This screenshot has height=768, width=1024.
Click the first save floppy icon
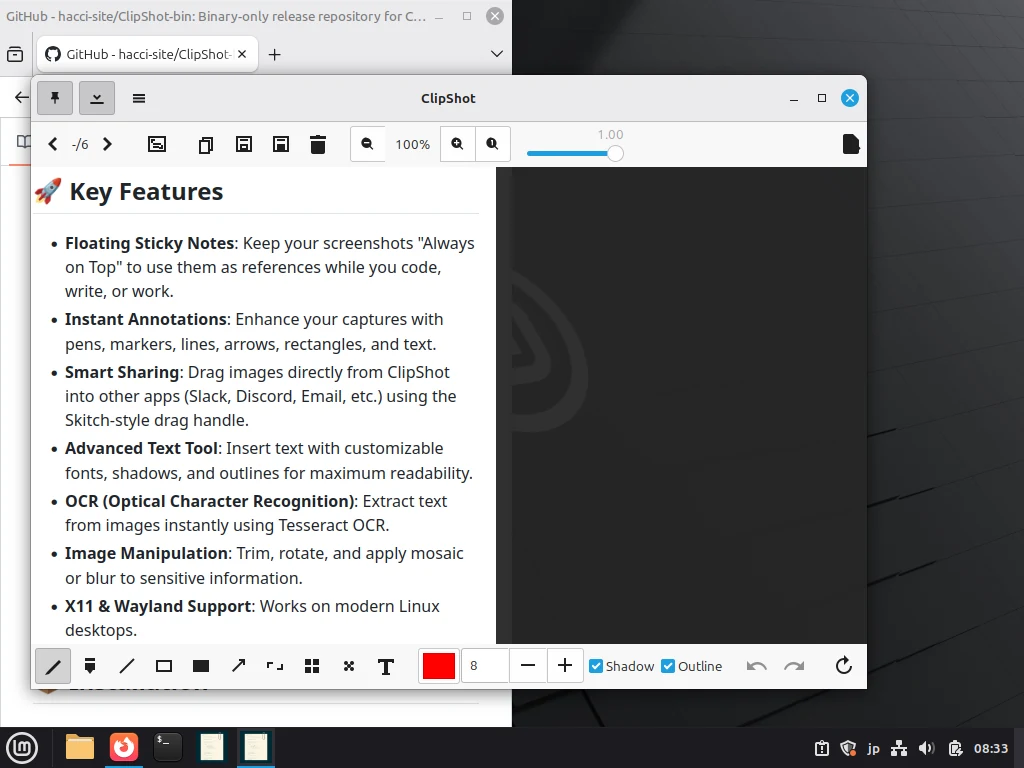tap(244, 144)
